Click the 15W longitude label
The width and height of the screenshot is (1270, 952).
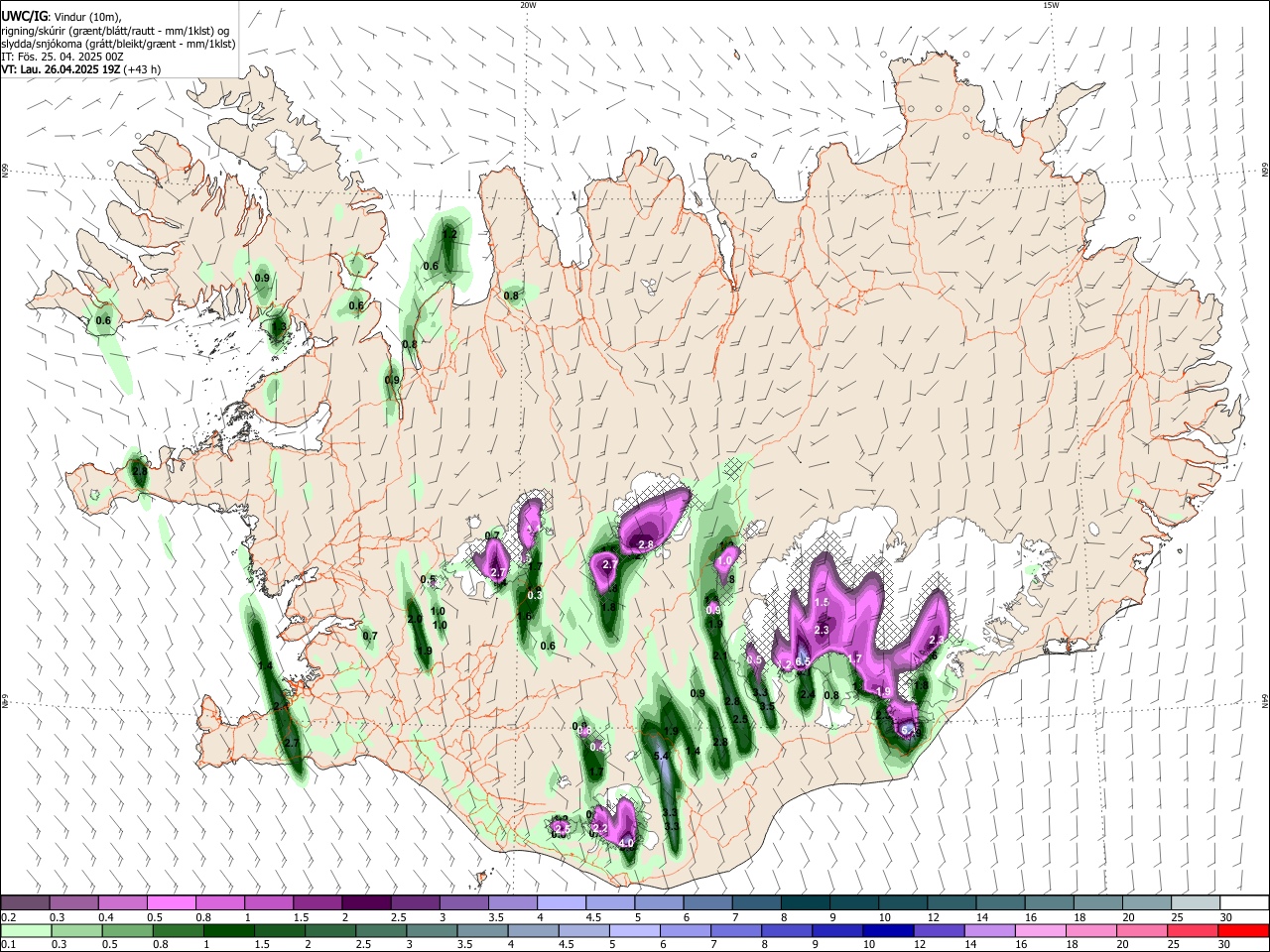click(x=1051, y=5)
